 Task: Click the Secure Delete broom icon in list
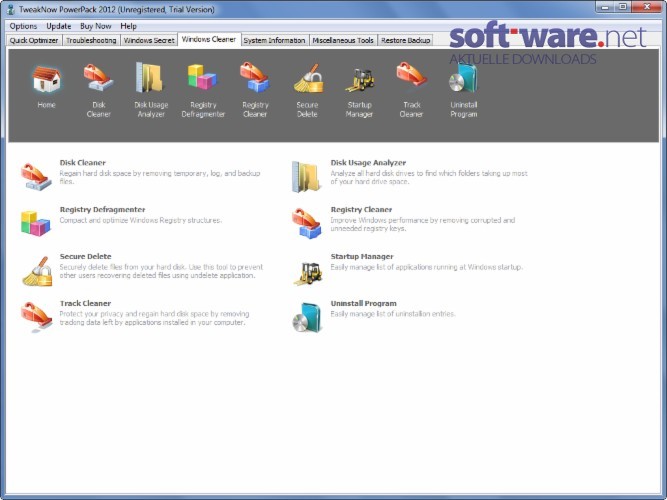(37, 271)
